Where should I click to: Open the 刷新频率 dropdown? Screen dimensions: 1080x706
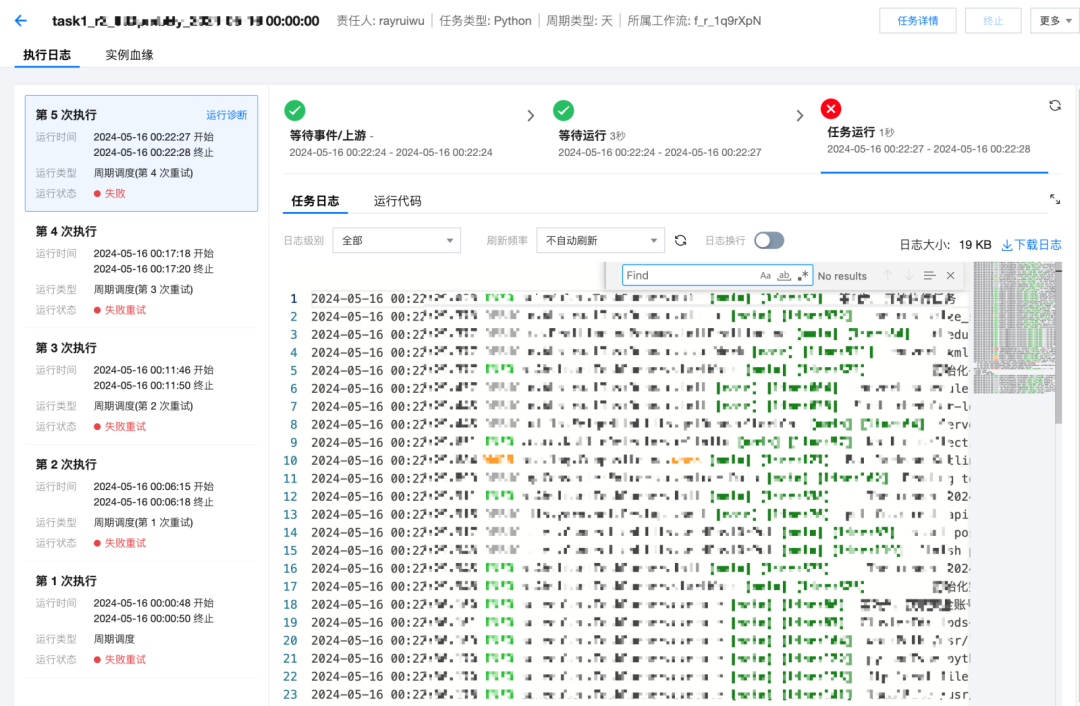point(601,240)
